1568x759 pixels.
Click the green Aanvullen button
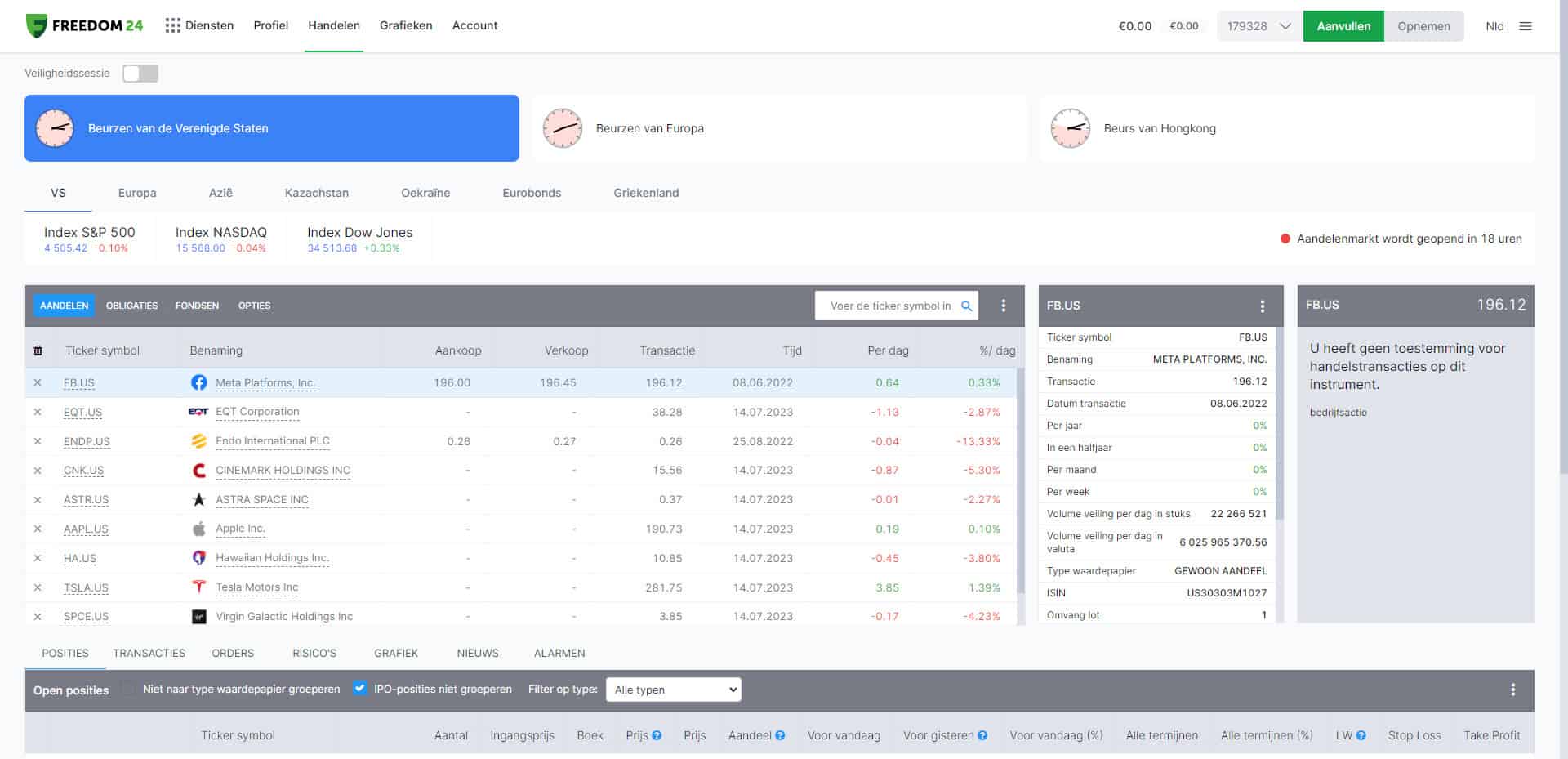[x=1343, y=26]
